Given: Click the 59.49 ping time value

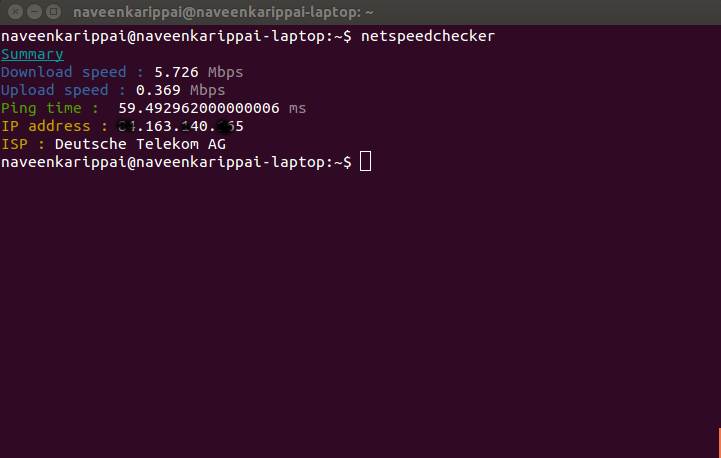Looking at the screenshot, I should tap(198, 108).
